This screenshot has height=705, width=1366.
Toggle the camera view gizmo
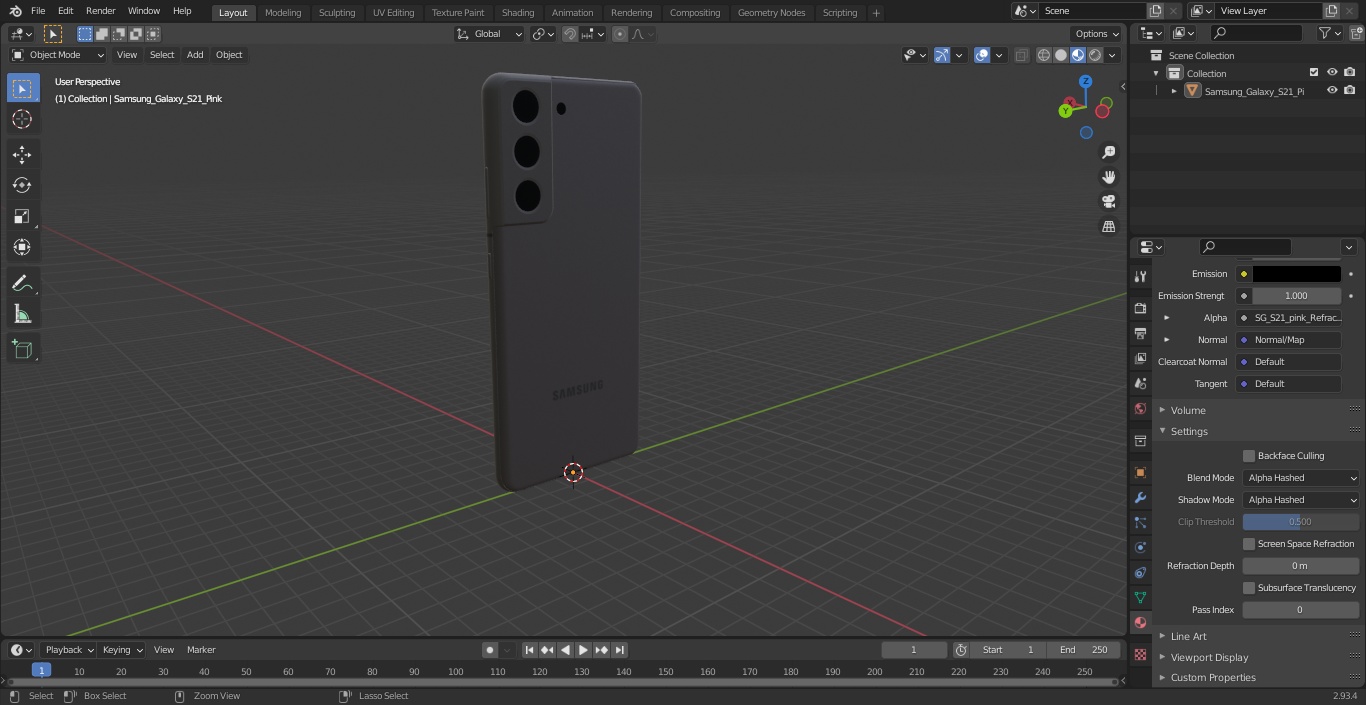(1109, 201)
